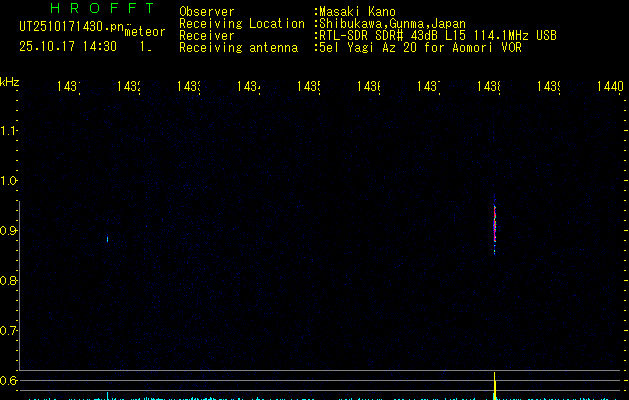Click the 1435 time axis label
629x400 pixels.
coord(308,86)
